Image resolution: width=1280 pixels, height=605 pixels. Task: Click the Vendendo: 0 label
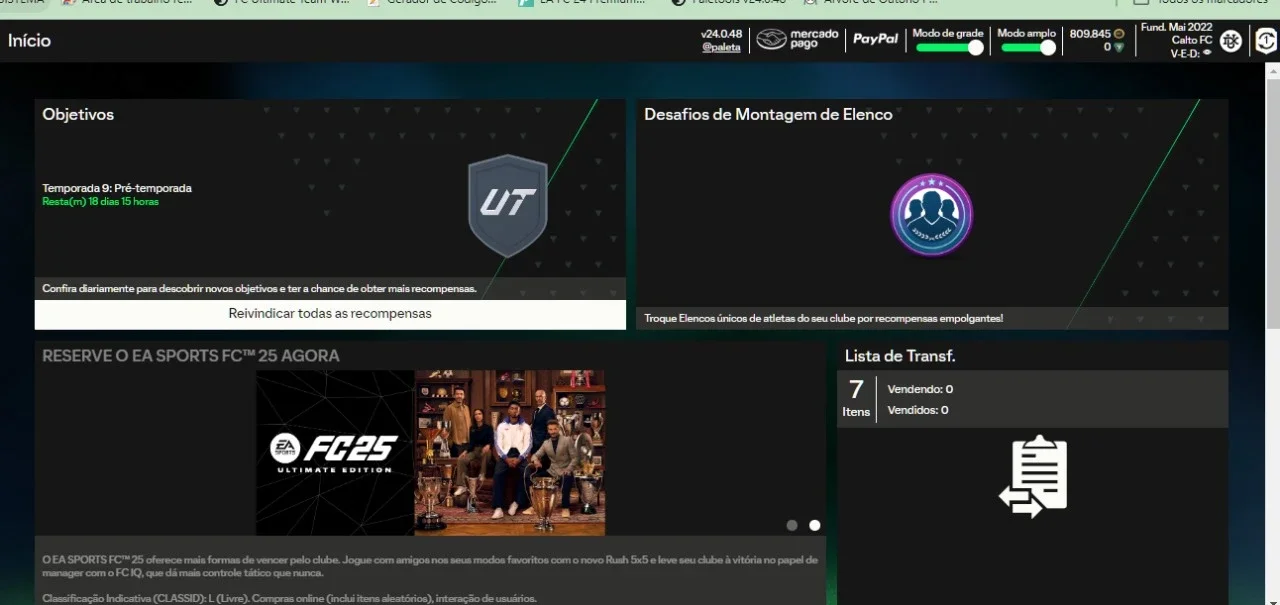pos(920,389)
